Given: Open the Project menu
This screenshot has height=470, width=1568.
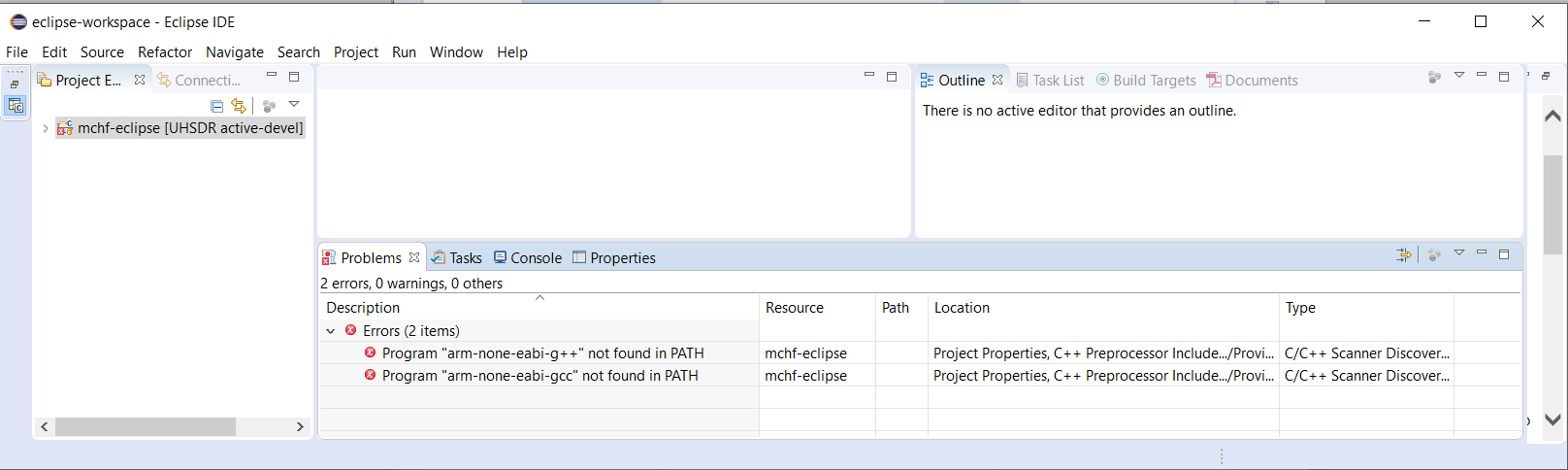Looking at the screenshot, I should (x=356, y=52).
